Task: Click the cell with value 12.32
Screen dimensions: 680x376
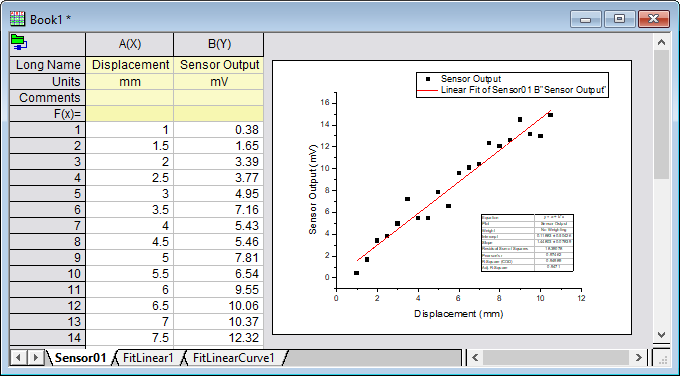Action: pyautogui.click(x=219, y=337)
